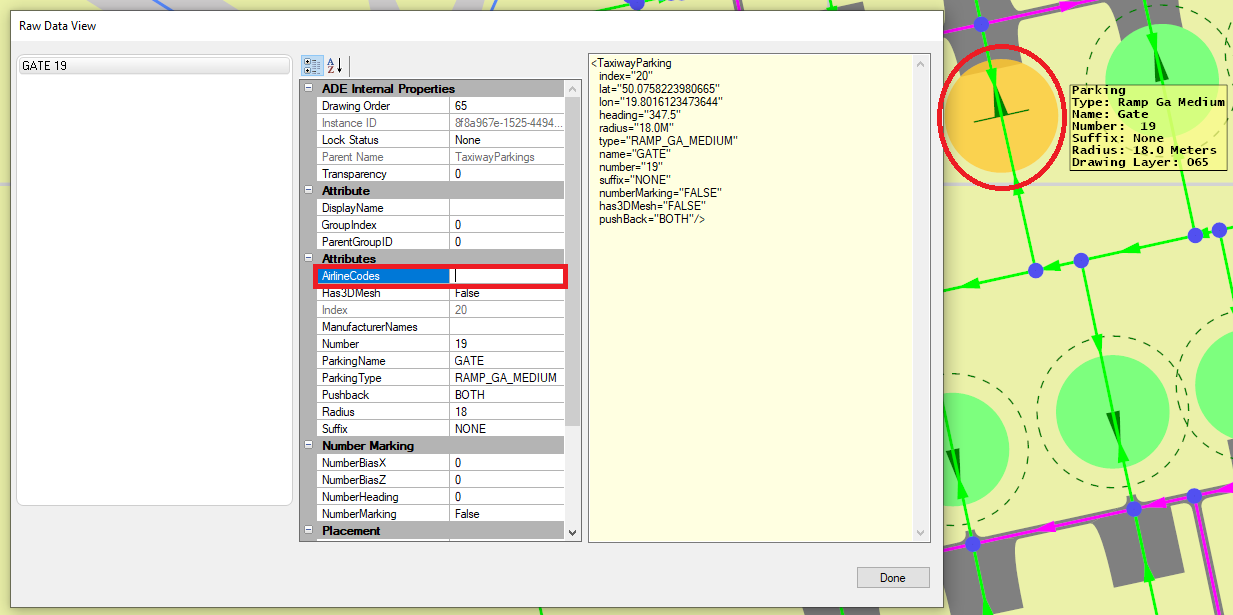Toggle Has3DMesh from False
Viewport: 1233px width, 615px height.
coord(505,292)
